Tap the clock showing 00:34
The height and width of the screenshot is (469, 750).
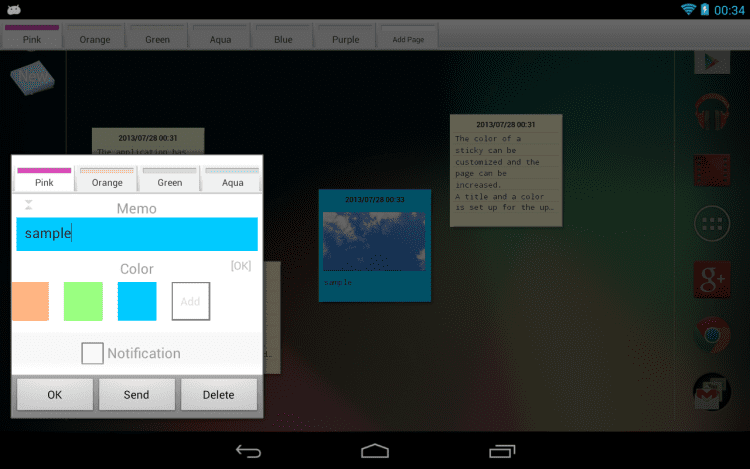click(729, 10)
